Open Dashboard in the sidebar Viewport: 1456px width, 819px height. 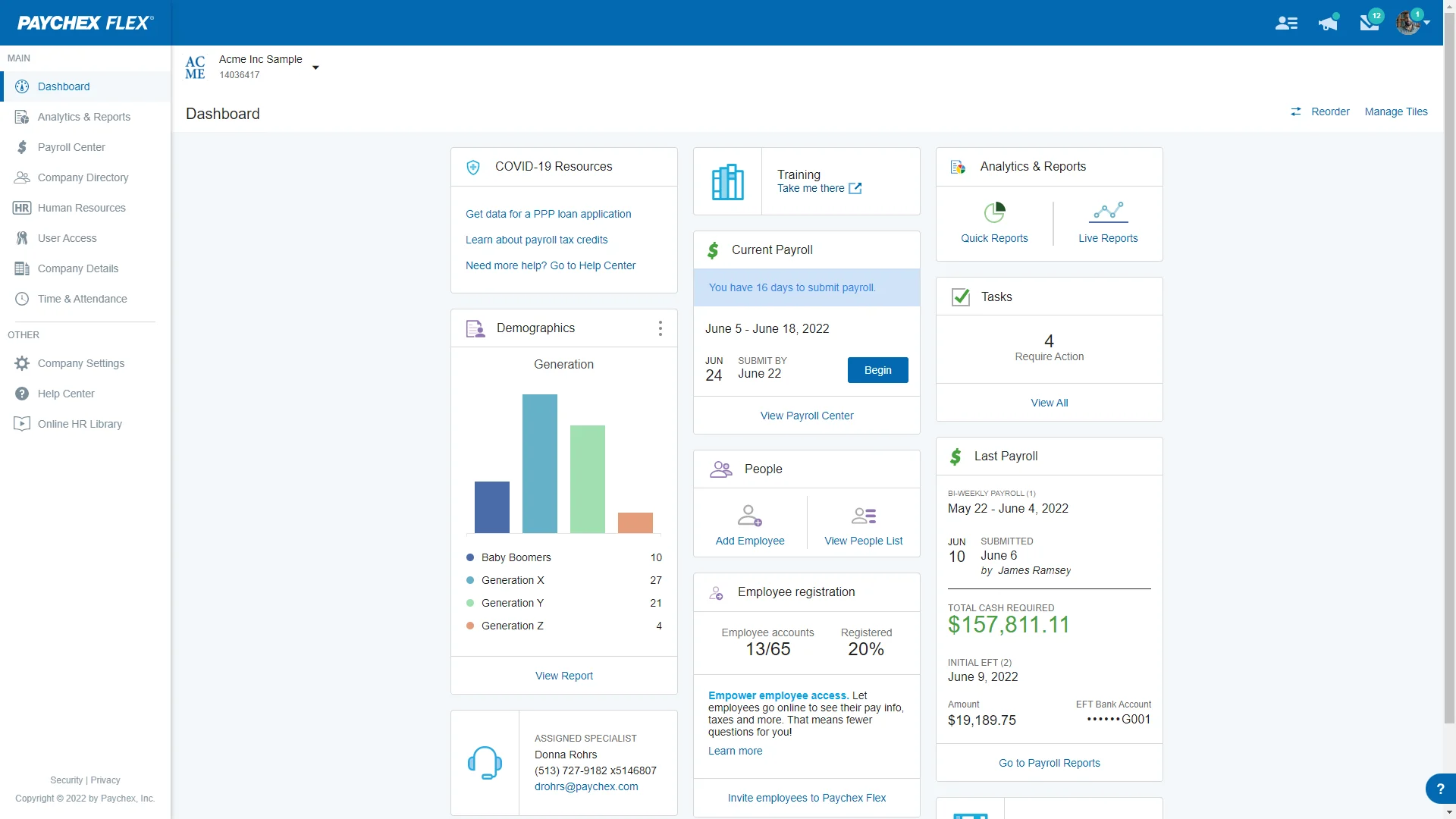tap(85, 86)
